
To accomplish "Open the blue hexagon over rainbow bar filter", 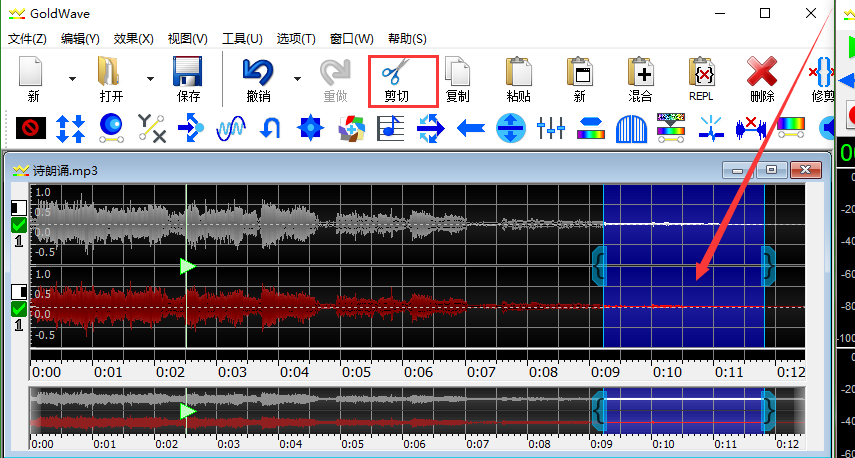I will 591,128.
